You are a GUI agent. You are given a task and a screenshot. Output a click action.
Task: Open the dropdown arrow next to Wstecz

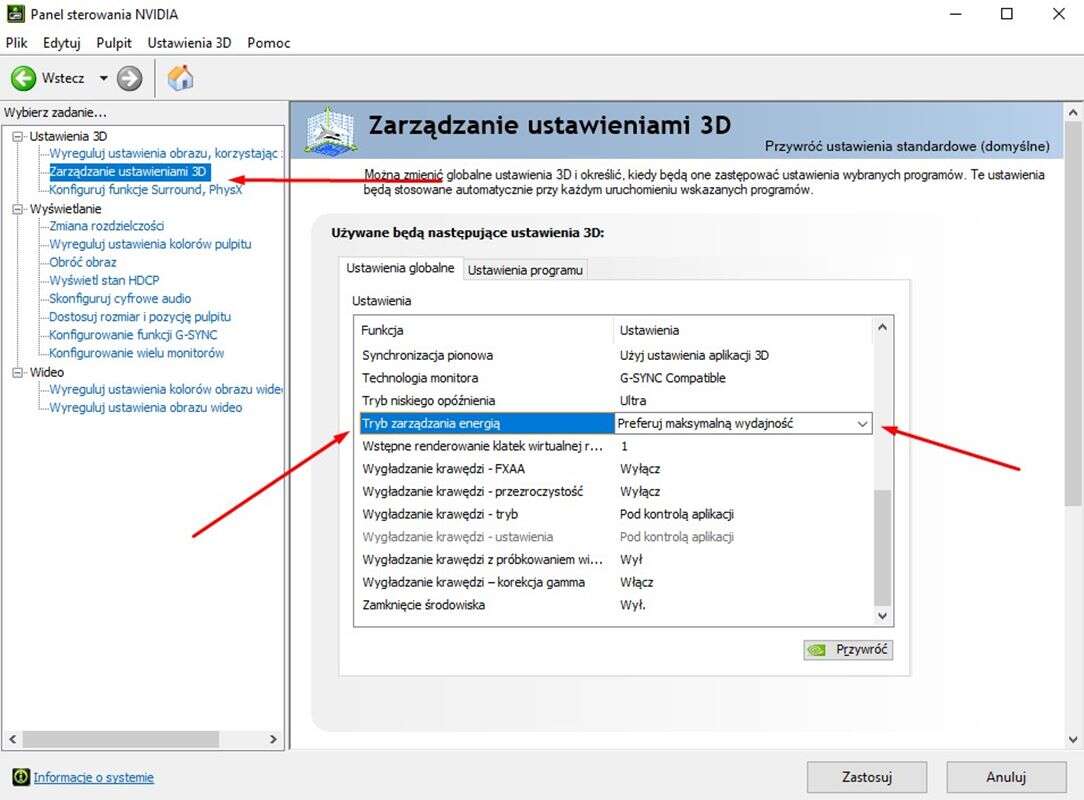click(x=103, y=78)
